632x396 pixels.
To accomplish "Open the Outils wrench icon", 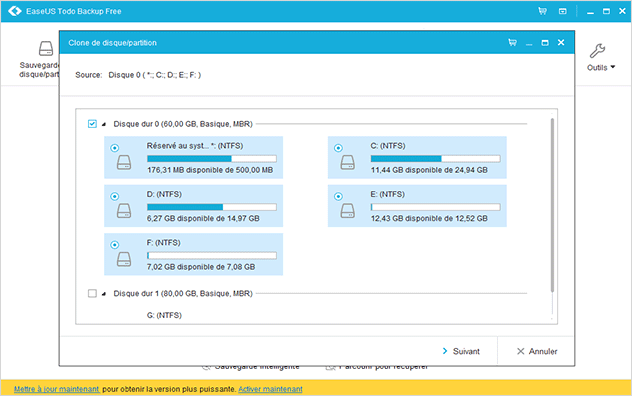I will click(x=597, y=51).
